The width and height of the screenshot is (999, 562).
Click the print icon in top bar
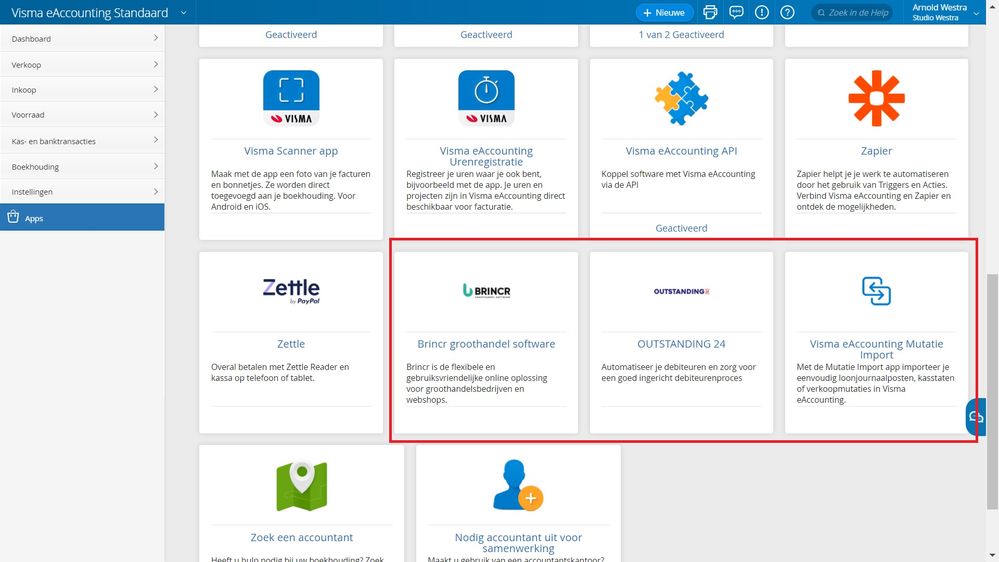[710, 12]
